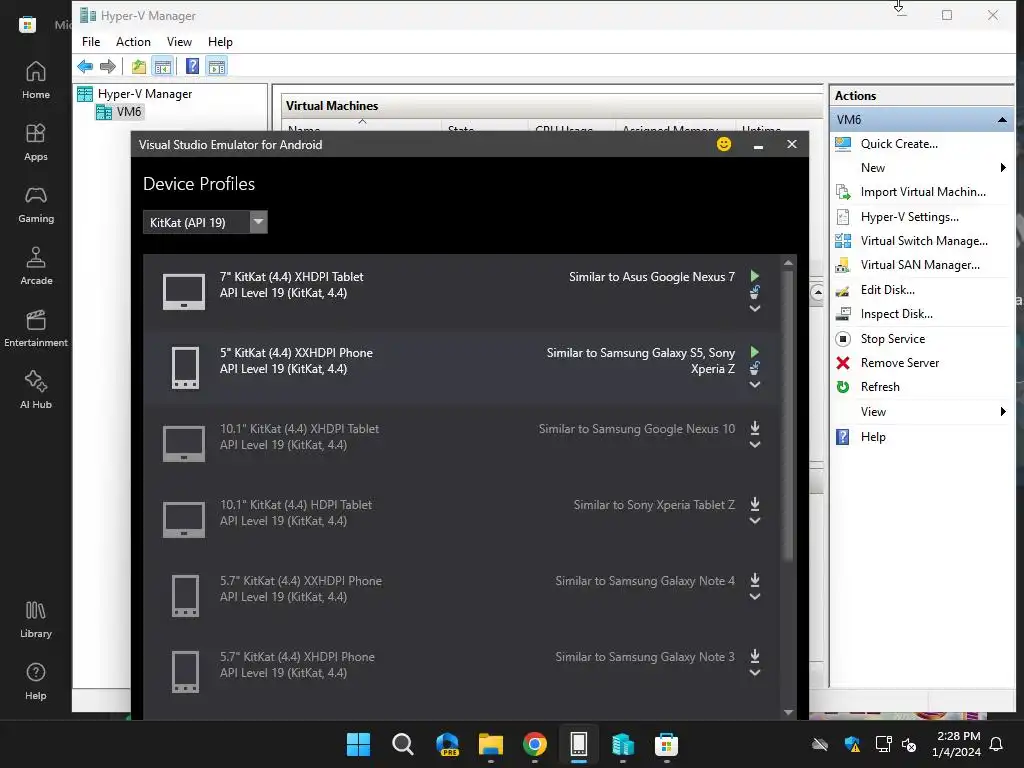1024x768 pixels.
Task: Open Hyper-V Settings action
Action: point(909,217)
